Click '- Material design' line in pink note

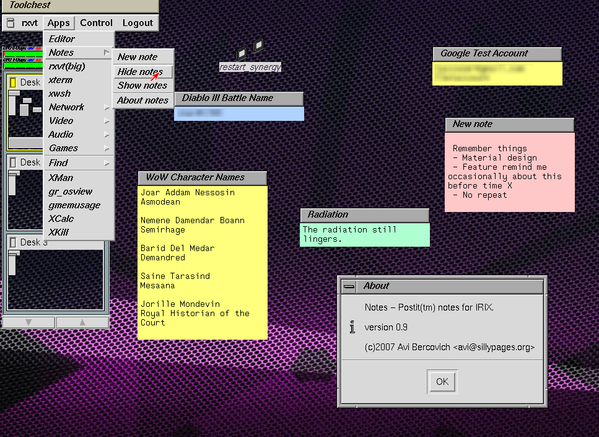click(x=495, y=158)
